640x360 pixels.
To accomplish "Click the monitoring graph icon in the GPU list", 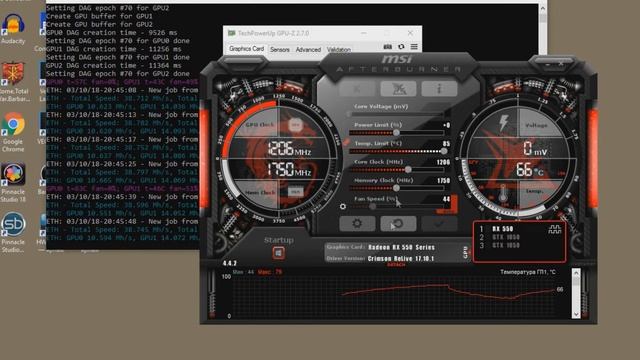I will click(554, 229).
